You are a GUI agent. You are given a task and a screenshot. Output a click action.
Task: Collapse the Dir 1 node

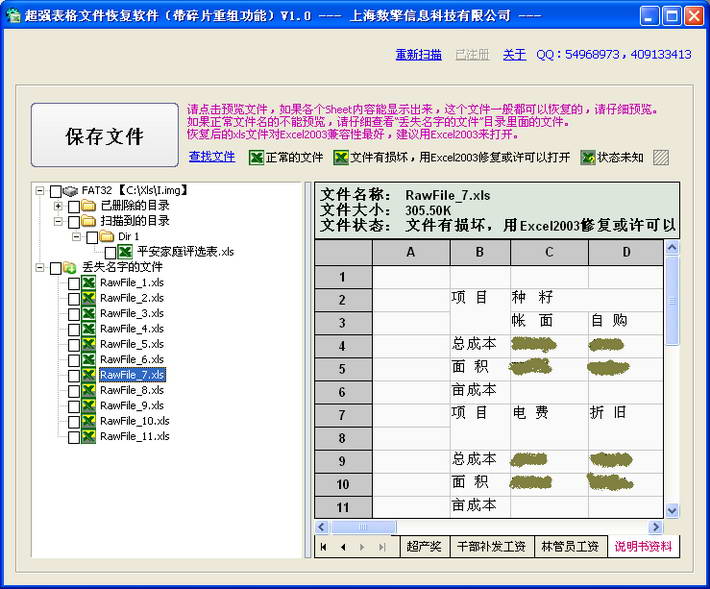pyautogui.click(x=77, y=236)
